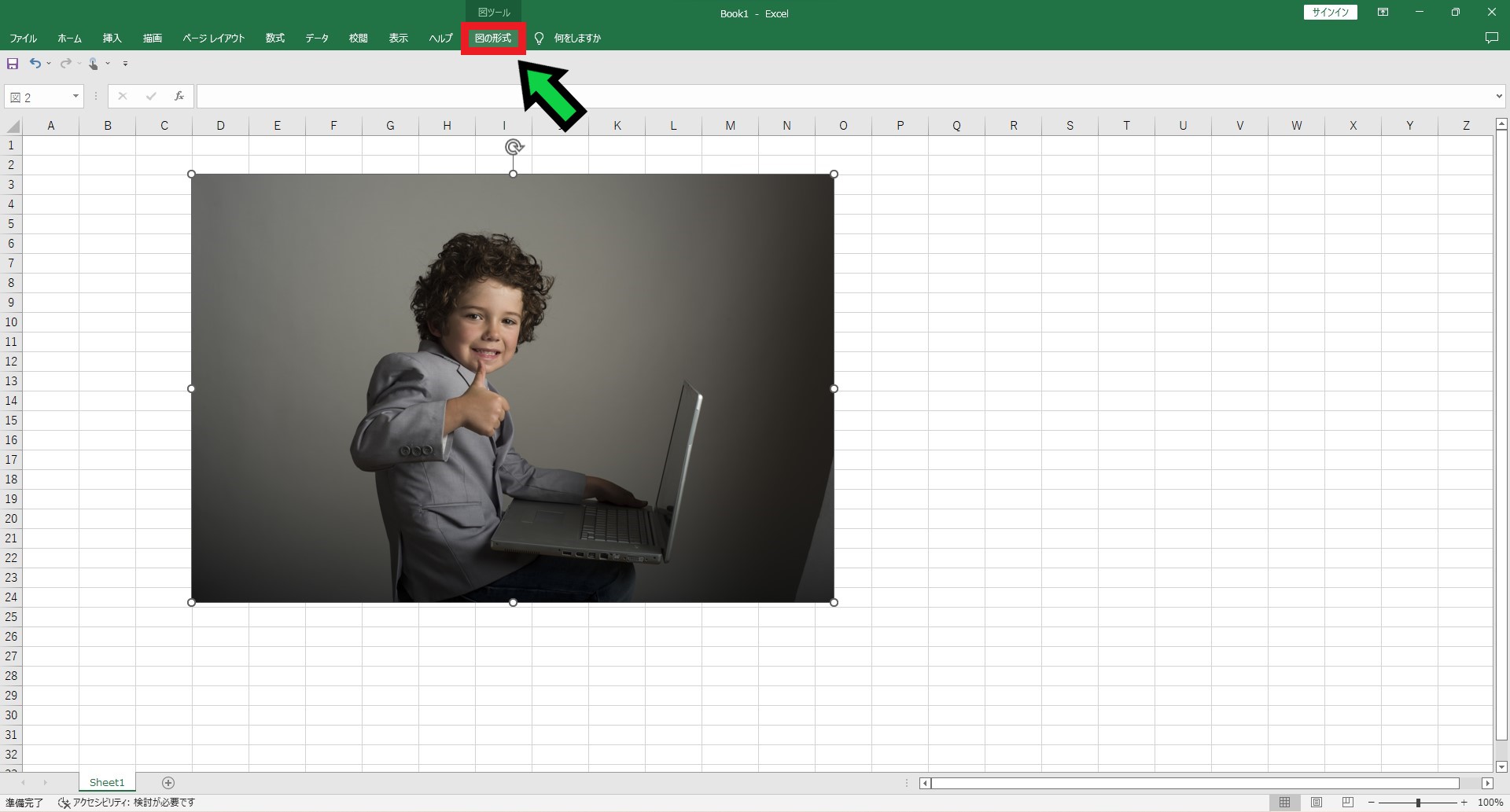Add a new sheet with plus icon
The width and height of the screenshot is (1510, 812).
[x=168, y=782]
